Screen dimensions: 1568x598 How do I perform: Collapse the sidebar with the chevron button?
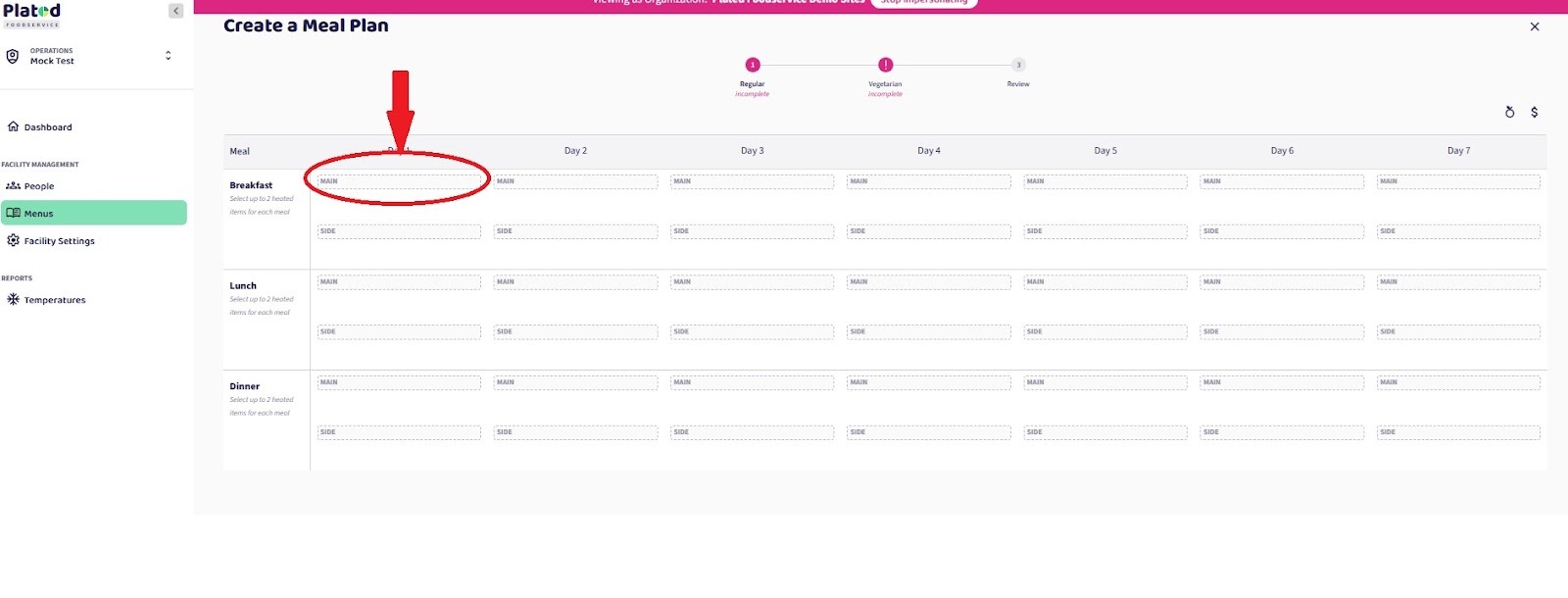tap(176, 11)
